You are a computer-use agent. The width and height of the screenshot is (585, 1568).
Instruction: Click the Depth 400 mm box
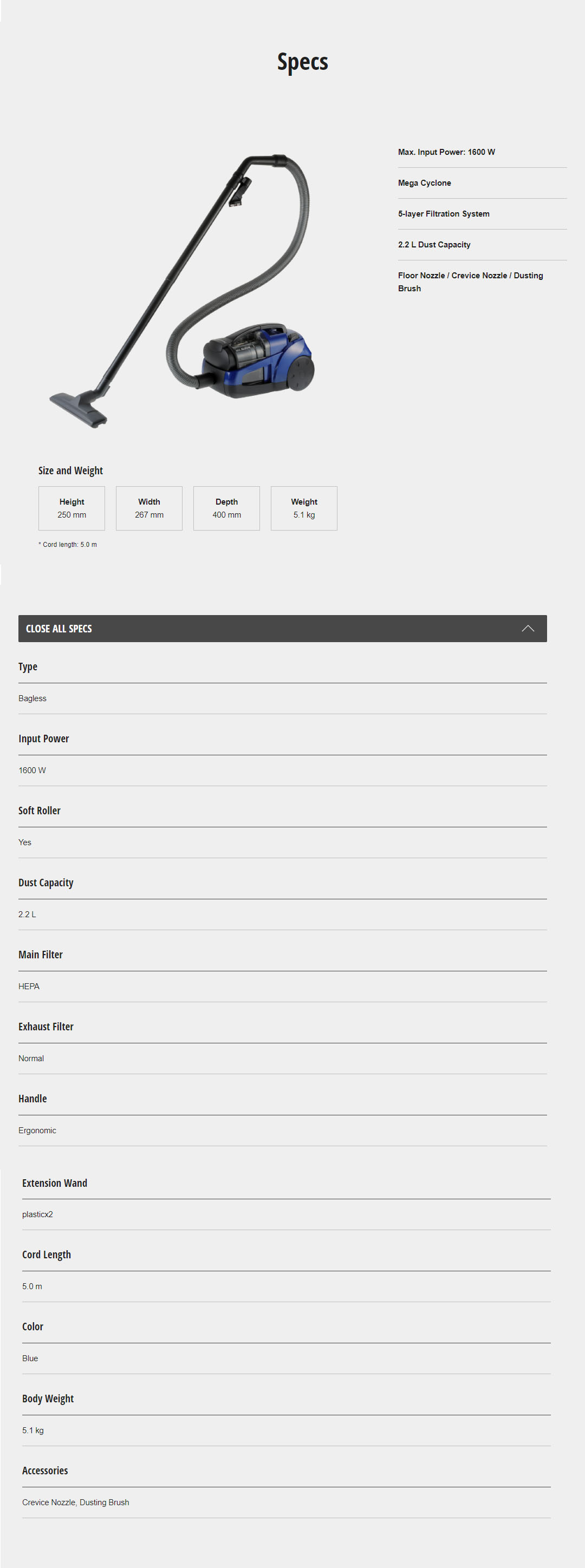[x=226, y=508]
